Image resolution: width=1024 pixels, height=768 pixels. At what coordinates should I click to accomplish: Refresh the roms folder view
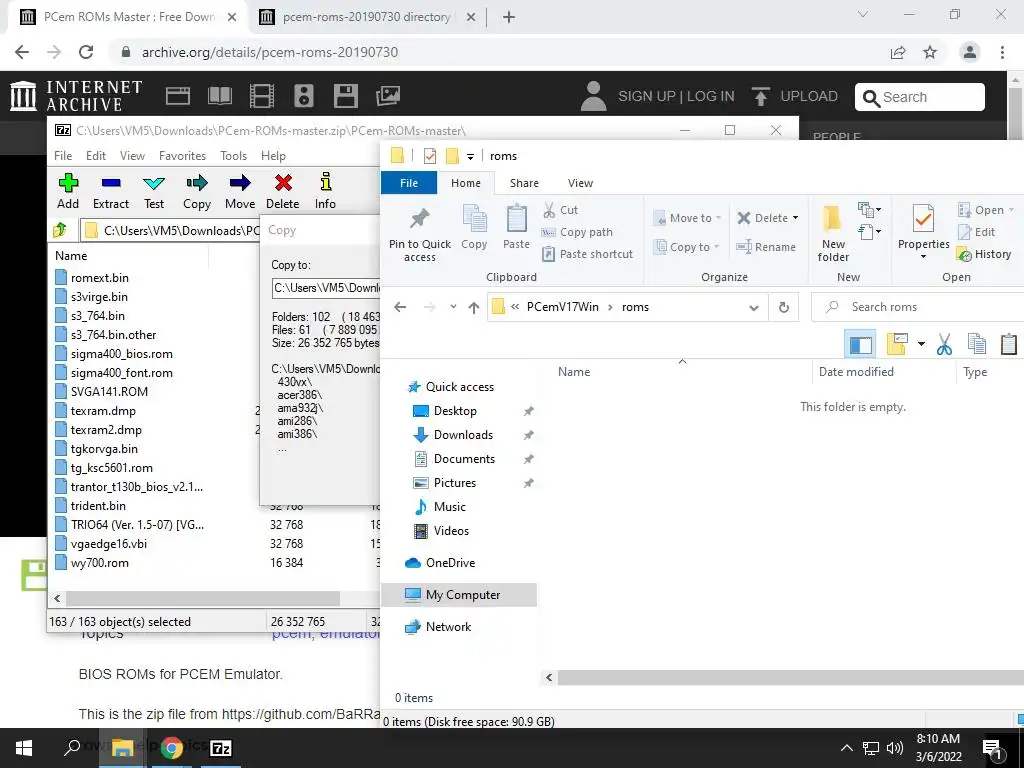tap(784, 307)
